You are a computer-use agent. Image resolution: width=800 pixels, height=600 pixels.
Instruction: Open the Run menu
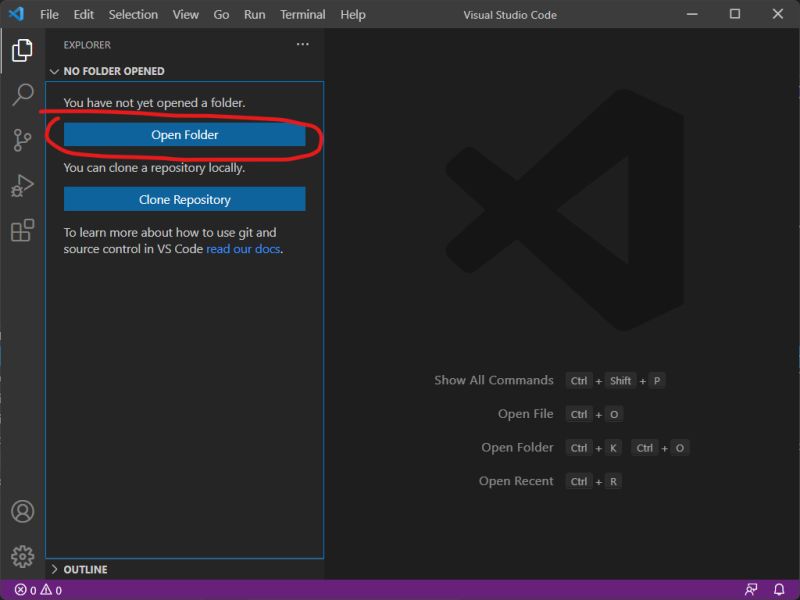[254, 14]
